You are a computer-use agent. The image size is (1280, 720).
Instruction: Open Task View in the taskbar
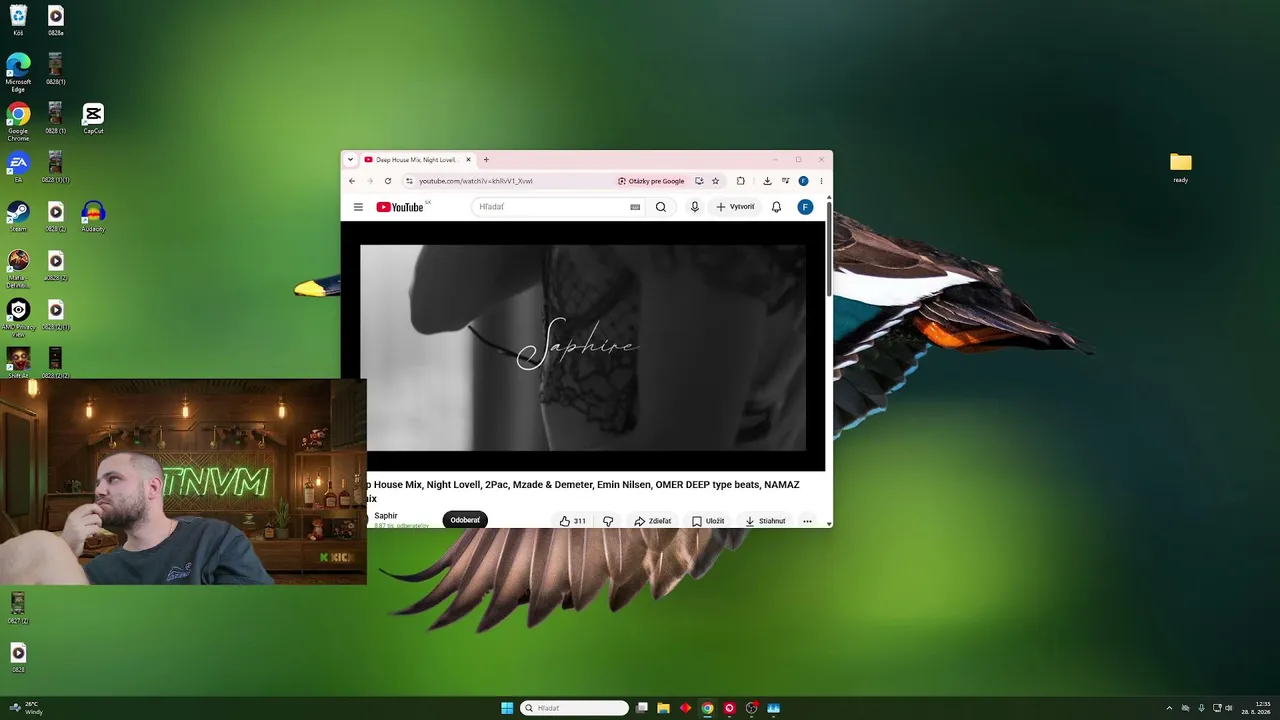pos(642,708)
